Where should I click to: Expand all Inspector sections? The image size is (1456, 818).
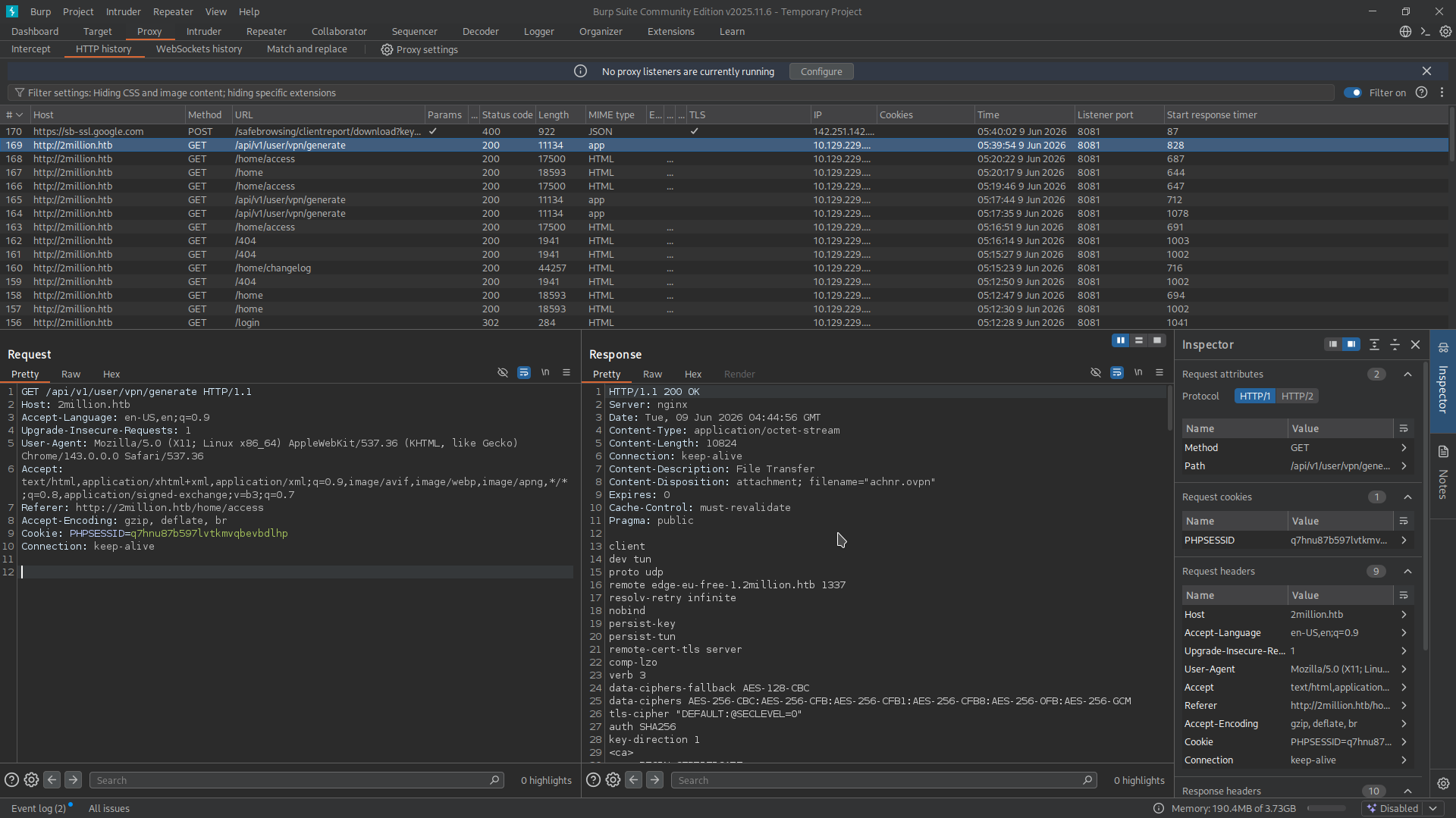1374,344
